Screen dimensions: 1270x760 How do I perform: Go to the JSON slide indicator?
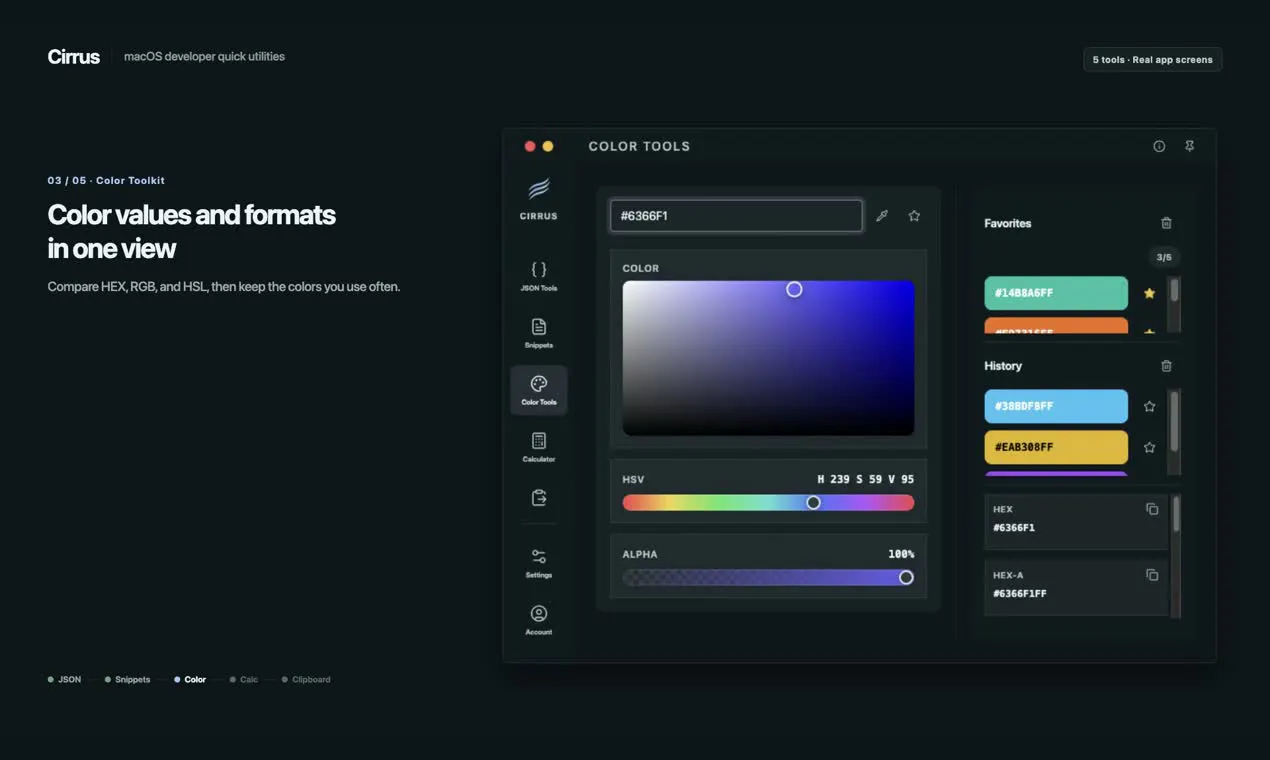[64, 679]
